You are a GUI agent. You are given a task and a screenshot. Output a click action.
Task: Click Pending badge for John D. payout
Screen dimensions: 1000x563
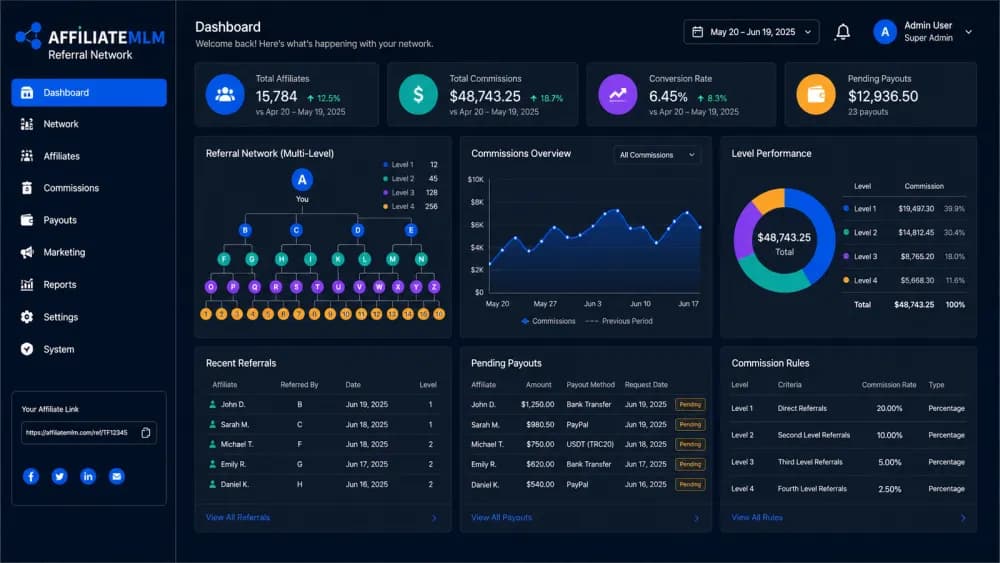(x=690, y=405)
